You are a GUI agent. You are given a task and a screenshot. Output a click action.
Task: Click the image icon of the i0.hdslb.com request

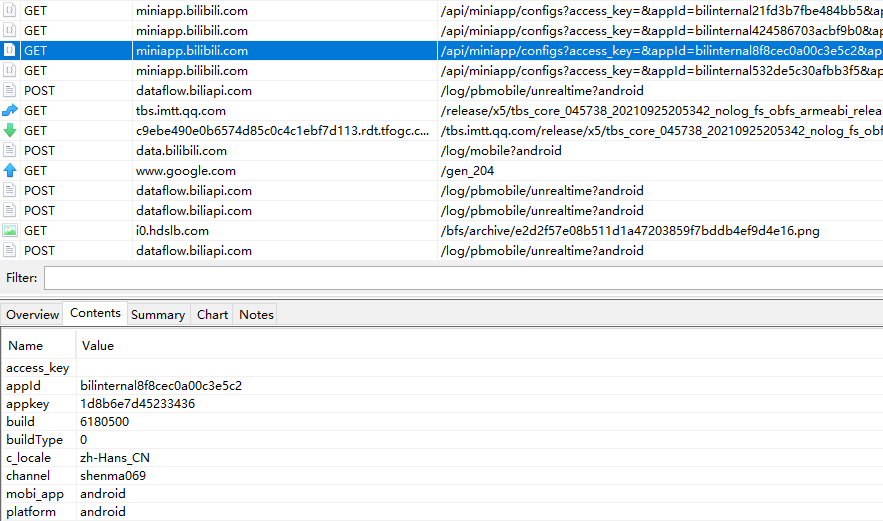click(x=10, y=230)
